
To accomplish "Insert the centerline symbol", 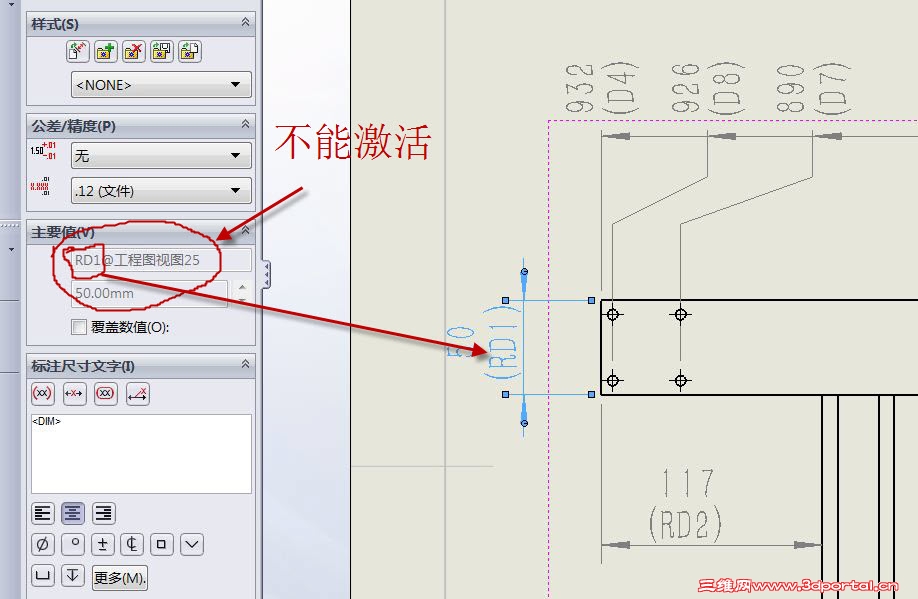I will [x=132, y=544].
